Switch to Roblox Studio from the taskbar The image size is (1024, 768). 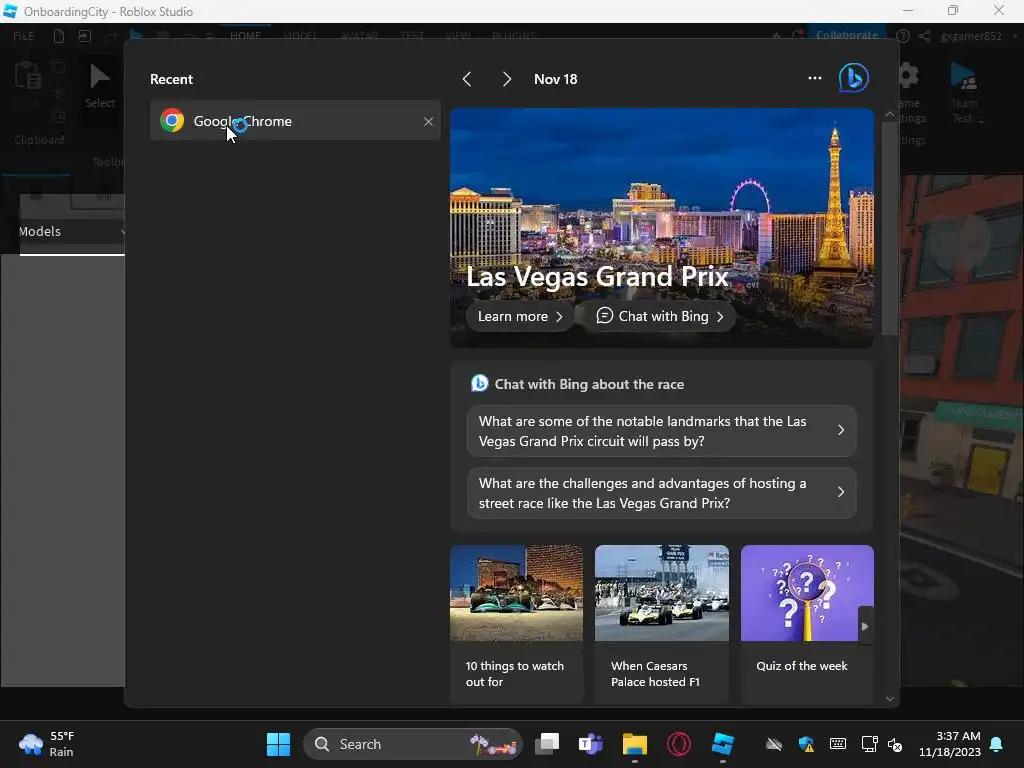pyautogui.click(x=722, y=744)
